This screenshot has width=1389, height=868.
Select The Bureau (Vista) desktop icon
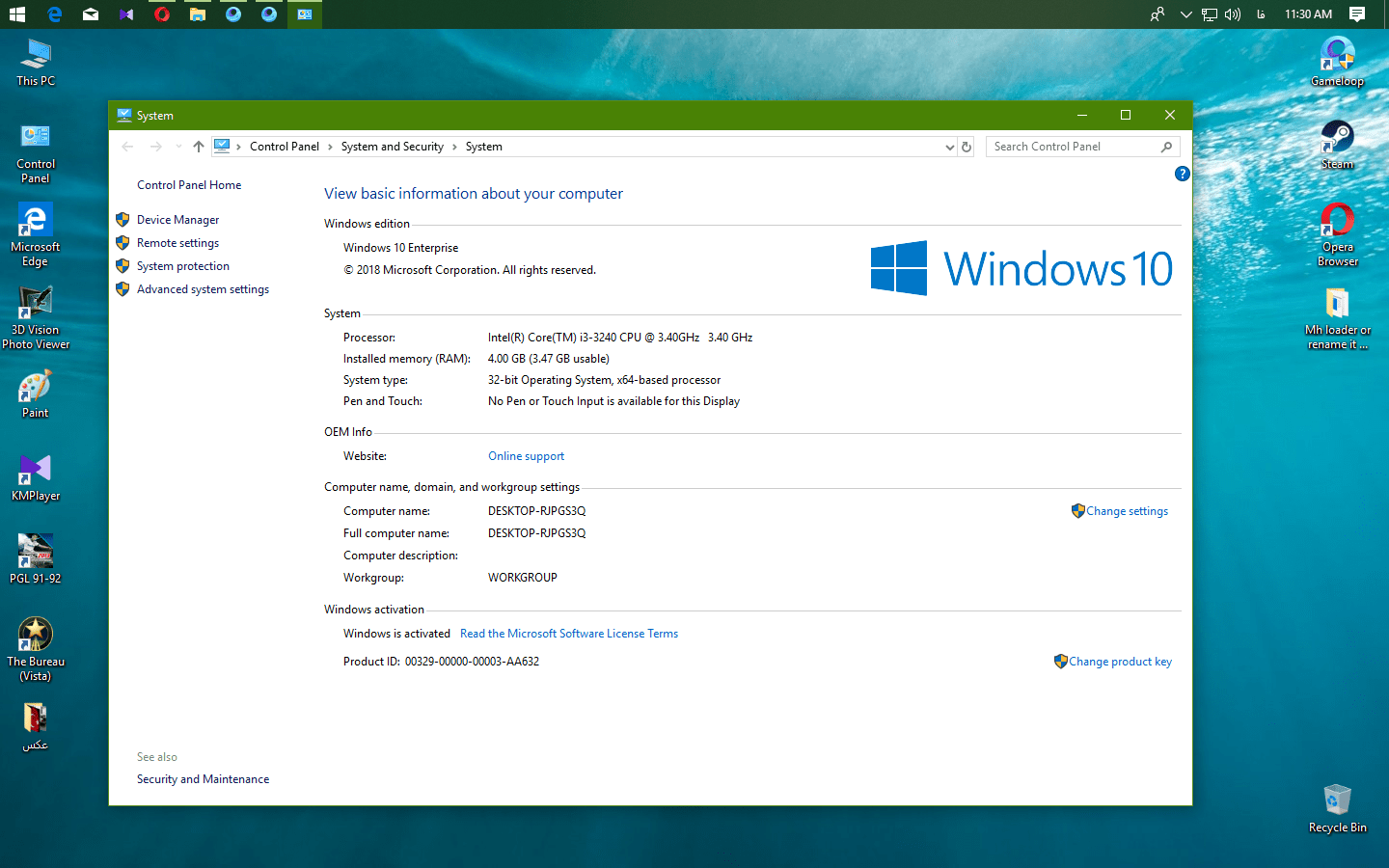(36, 650)
